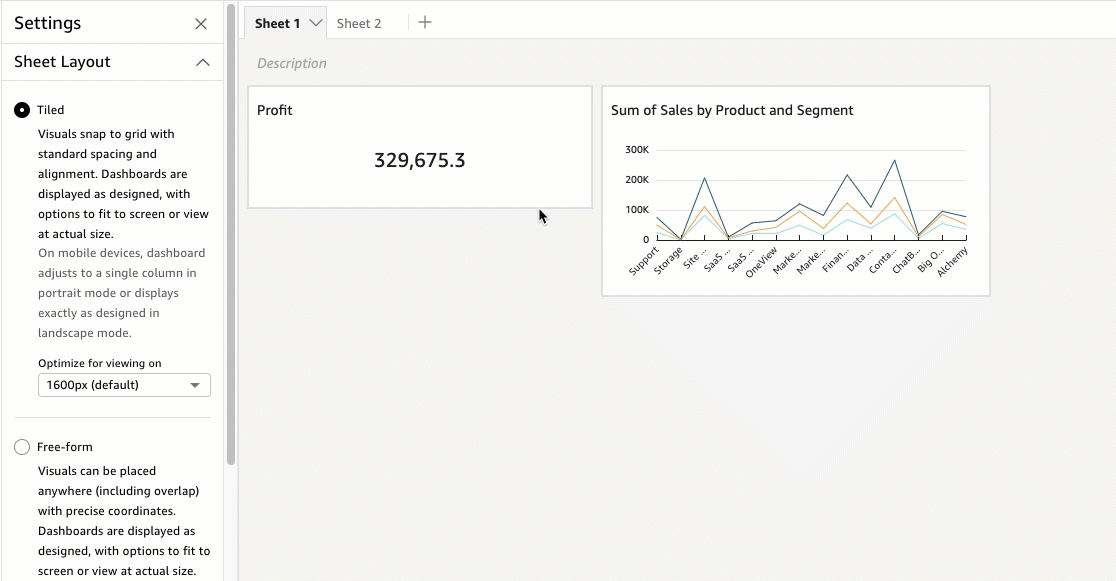Click the sheet Description field
Screen dimensions: 1116x581
click(x=292, y=63)
